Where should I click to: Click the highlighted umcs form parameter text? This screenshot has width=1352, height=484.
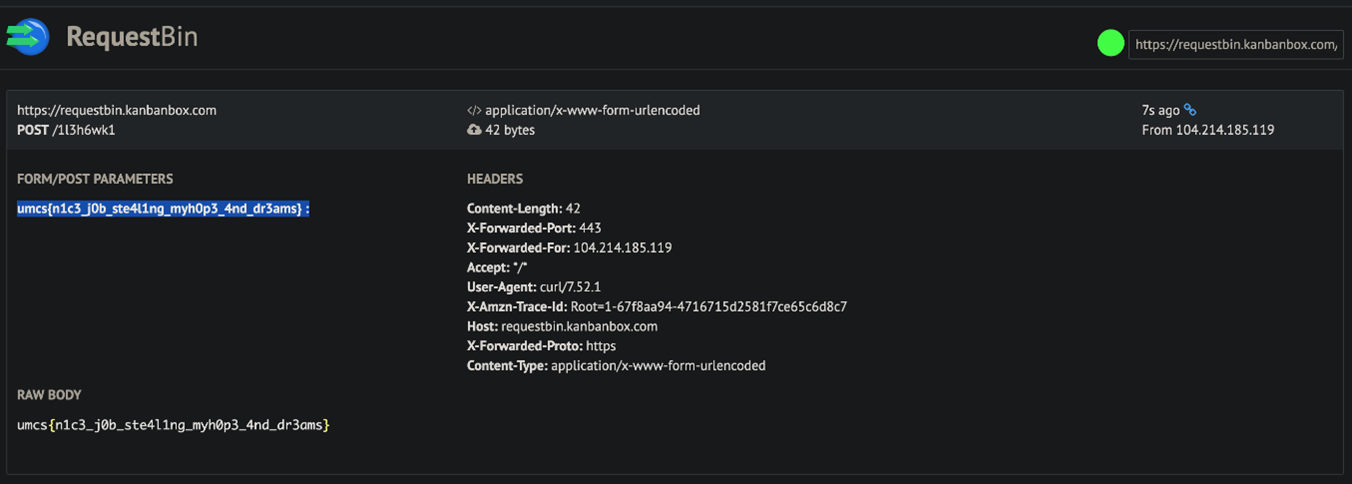coord(160,208)
